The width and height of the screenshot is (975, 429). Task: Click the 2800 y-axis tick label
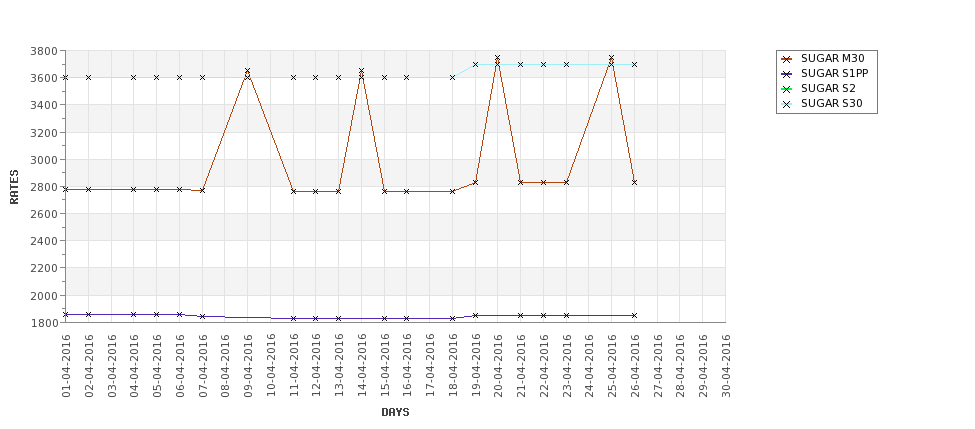coord(44,187)
